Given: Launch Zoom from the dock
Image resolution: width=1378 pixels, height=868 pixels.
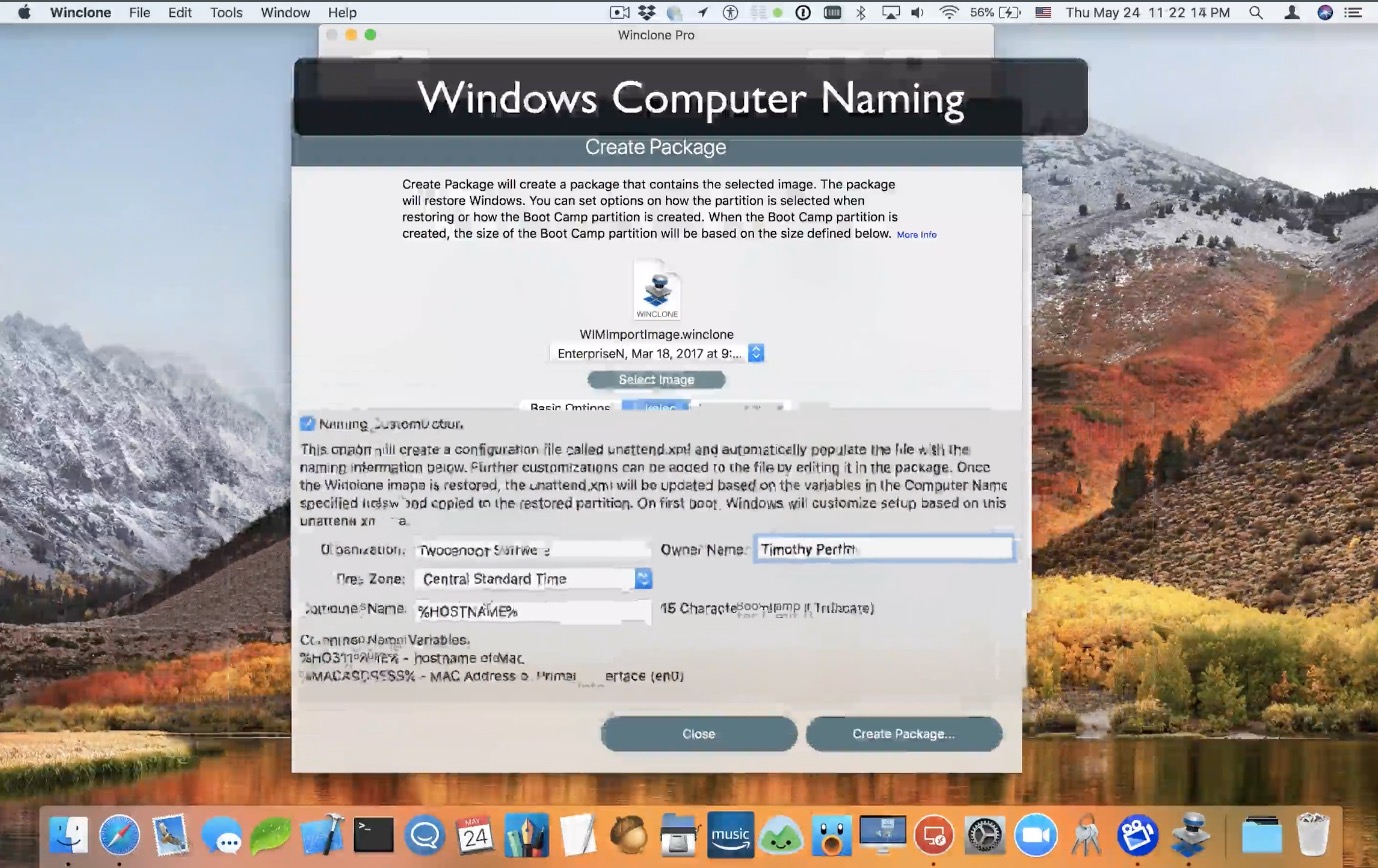Looking at the screenshot, I should (x=1036, y=834).
